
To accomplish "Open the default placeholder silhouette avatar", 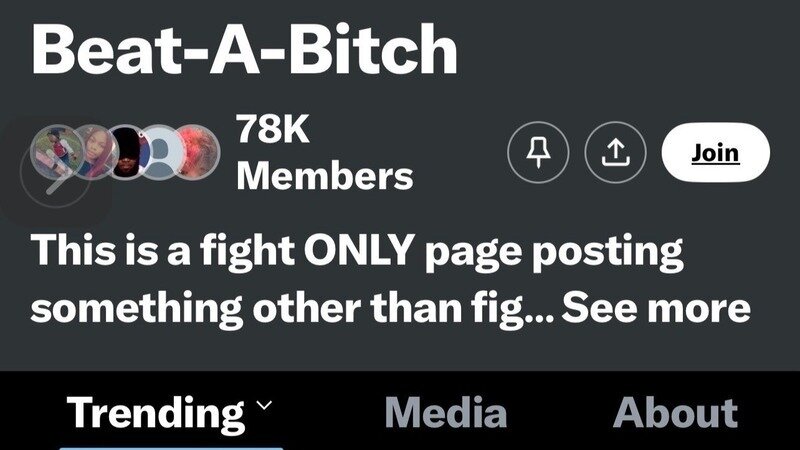I will coord(161,152).
